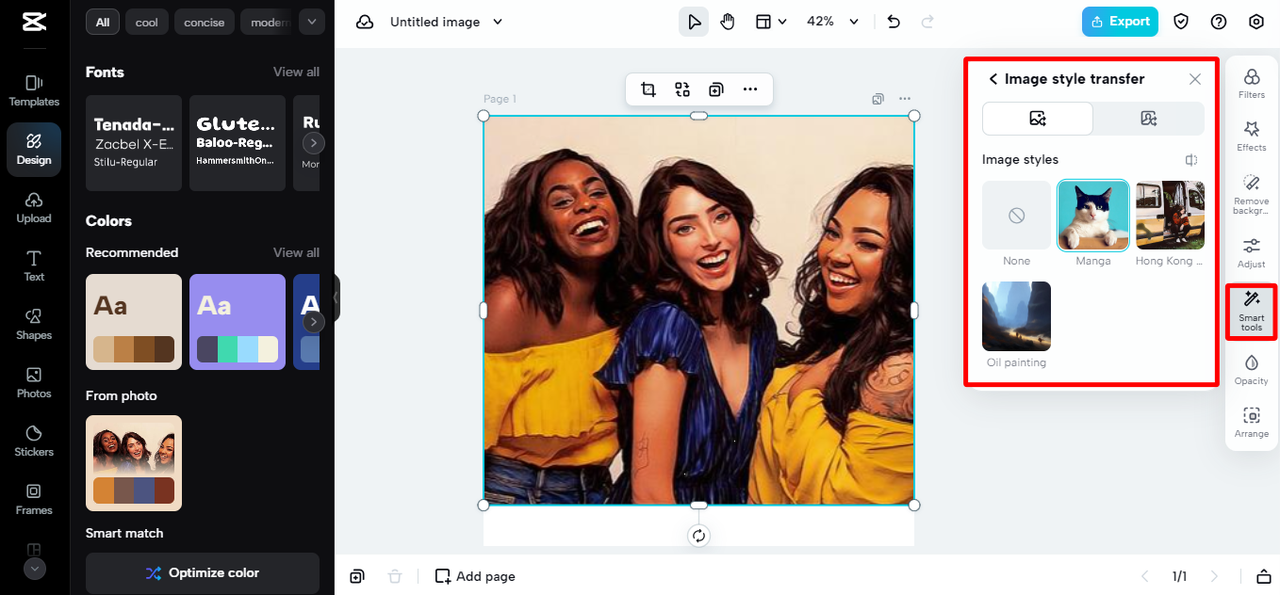Open the Photos sidebar panel

(x=34, y=382)
